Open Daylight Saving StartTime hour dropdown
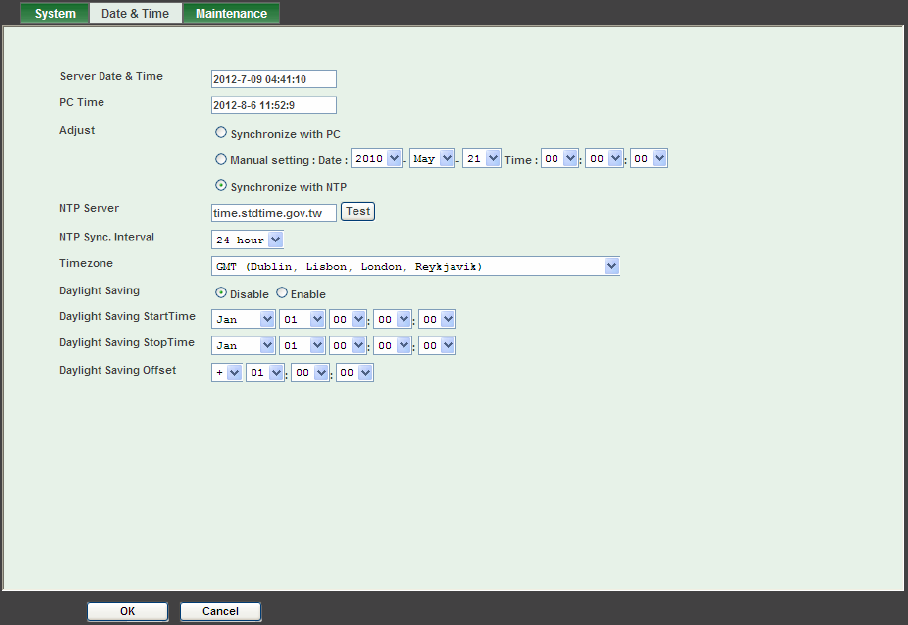 coord(347,319)
